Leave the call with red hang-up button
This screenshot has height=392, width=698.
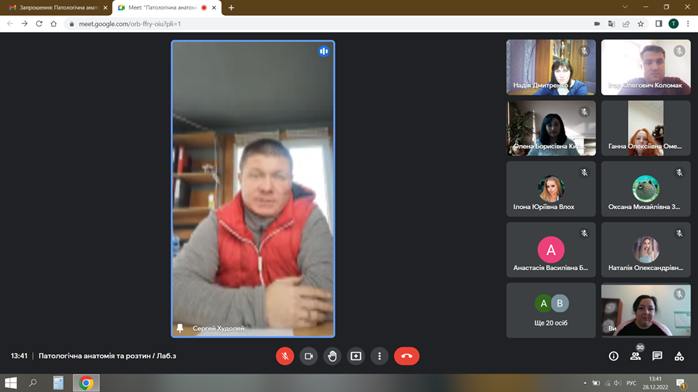click(406, 356)
